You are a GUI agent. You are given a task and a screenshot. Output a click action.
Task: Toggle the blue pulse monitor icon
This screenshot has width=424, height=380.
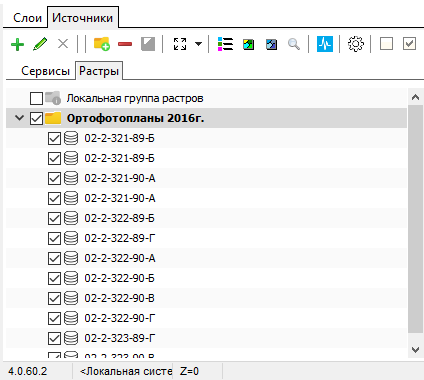(x=325, y=44)
